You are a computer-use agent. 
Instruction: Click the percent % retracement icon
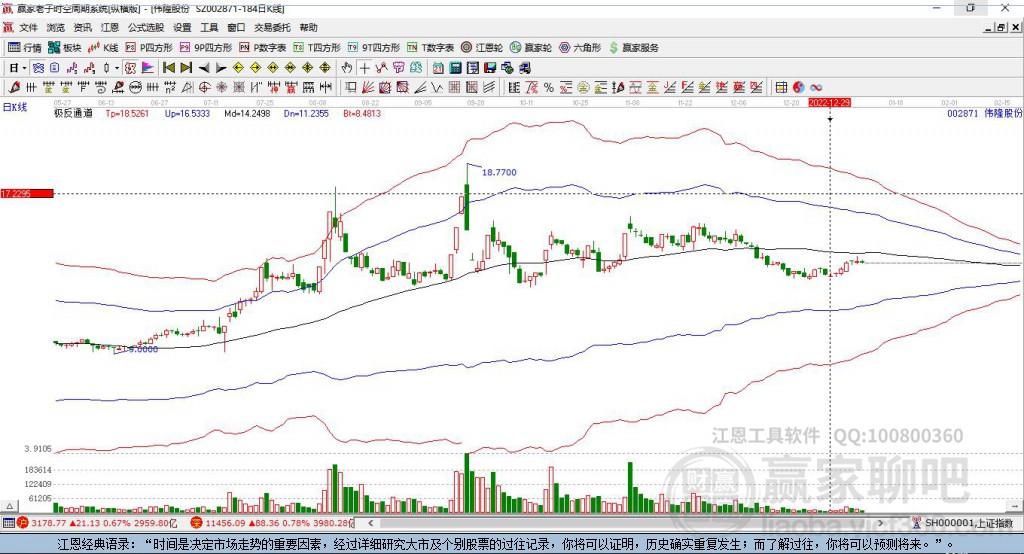(x=549, y=87)
